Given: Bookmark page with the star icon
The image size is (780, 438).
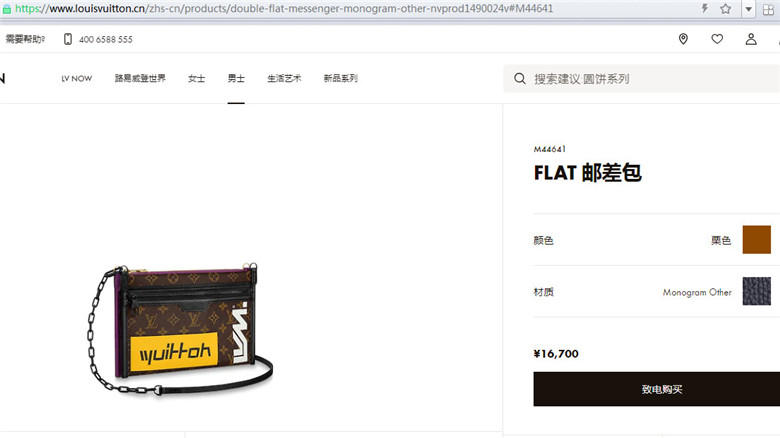Looking at the screenshot, I should (725, 8).
